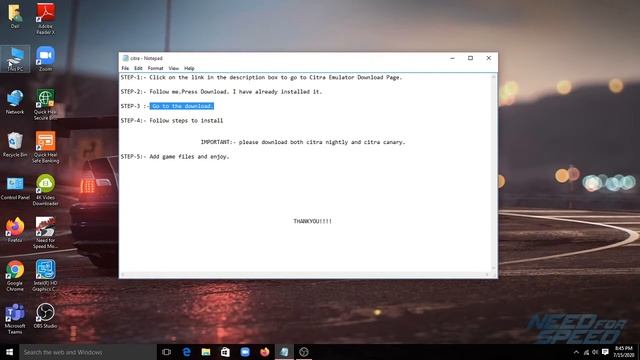Screen dimensions: 640x360
Task: Show hidden system tray icons
Action: coord(576,352)
